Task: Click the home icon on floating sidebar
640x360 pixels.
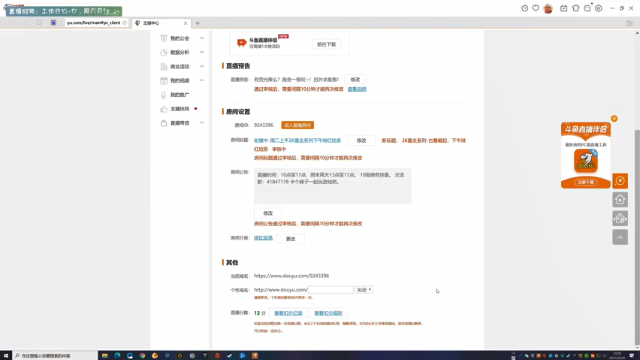Action: 620,200
